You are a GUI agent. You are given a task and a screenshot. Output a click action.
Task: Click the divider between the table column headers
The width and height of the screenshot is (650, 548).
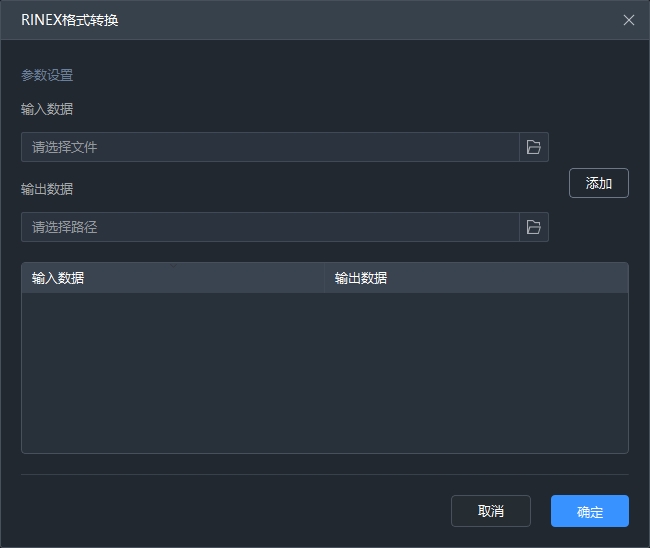(x=324, y=278)
